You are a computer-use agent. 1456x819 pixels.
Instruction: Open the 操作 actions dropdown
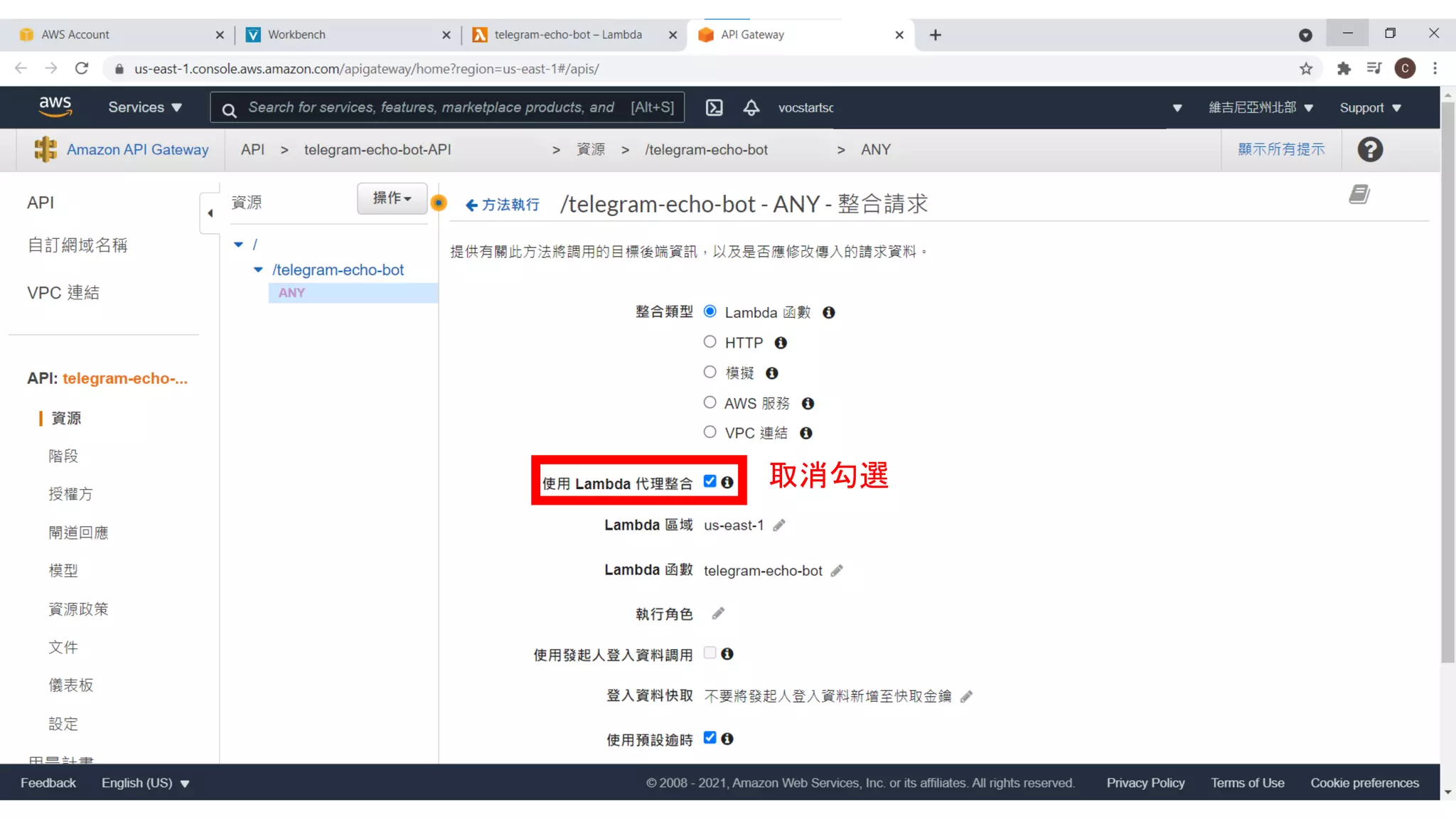point(392,198)
